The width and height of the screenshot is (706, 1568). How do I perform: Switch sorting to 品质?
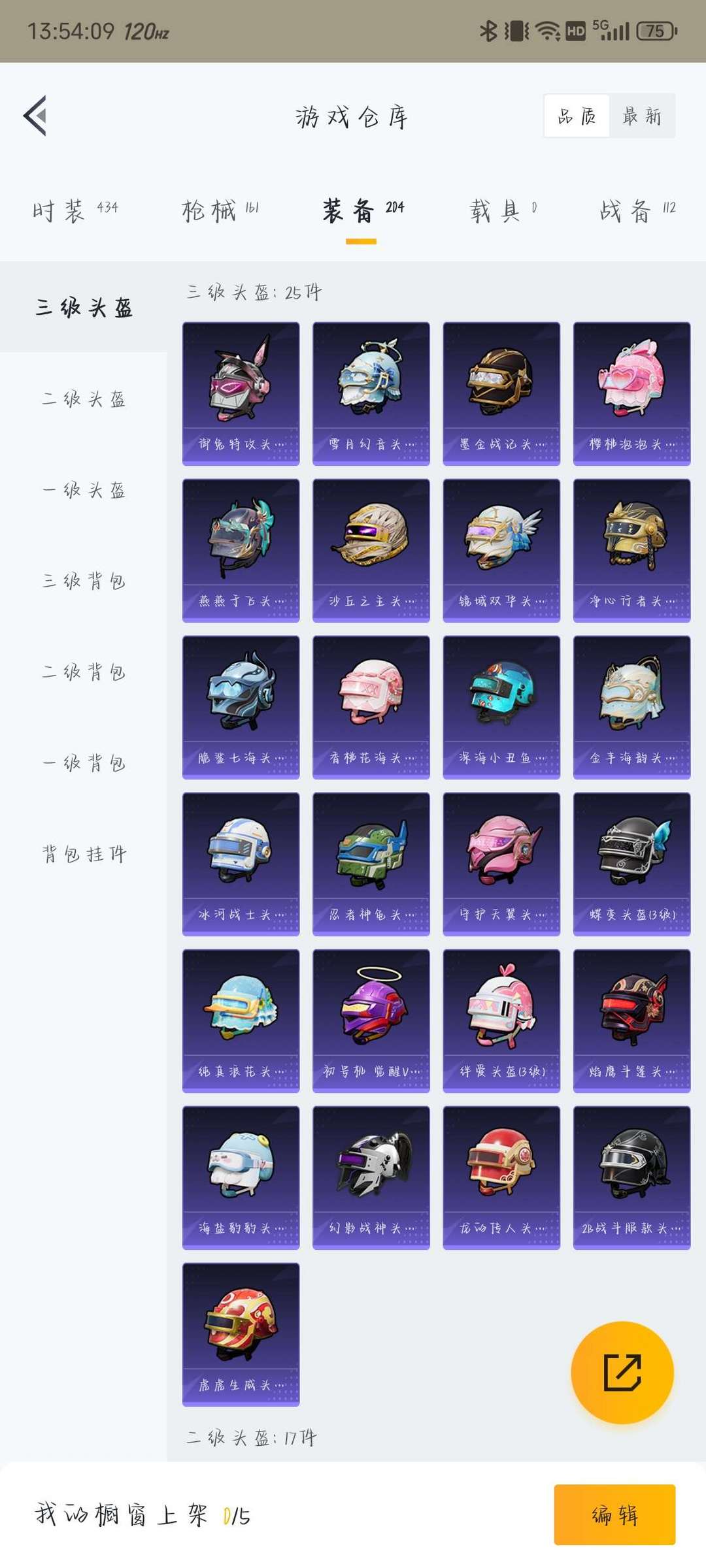pos(577,116)
